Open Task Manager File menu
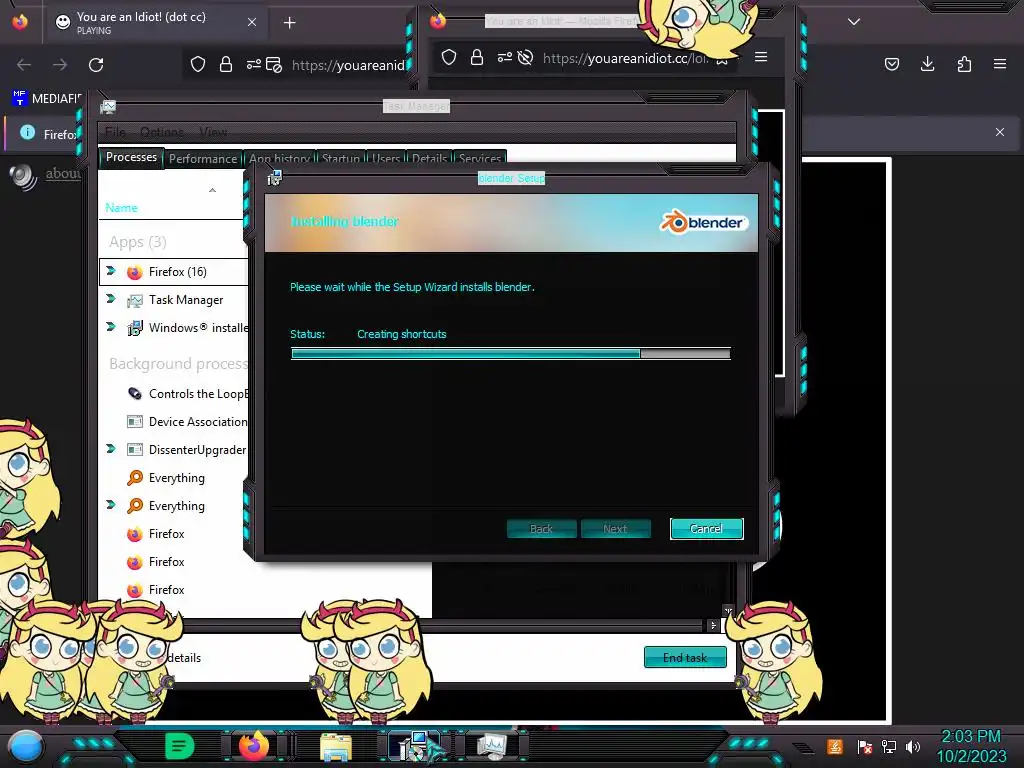Screen dimensions: 1024x768 pyautogui.click(x=116, y=133)
